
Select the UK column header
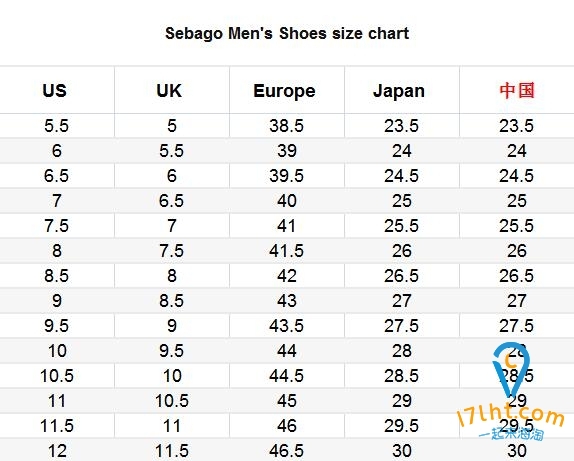click(169, 90)
